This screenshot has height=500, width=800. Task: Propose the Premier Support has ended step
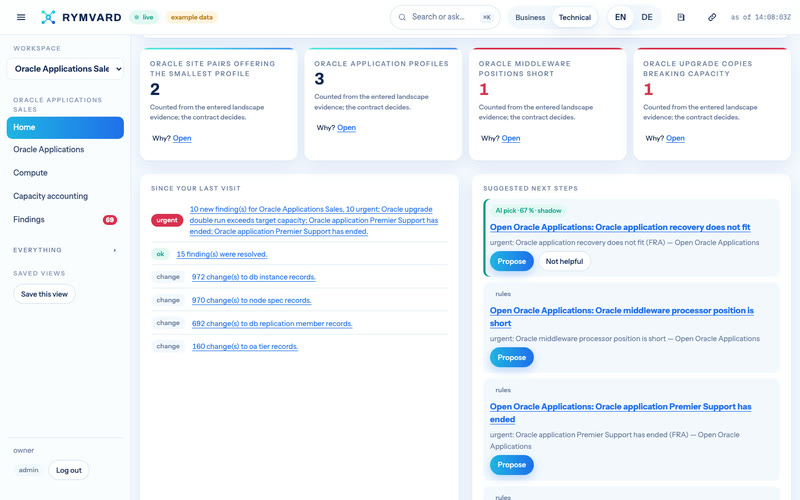click(x=512, y=465)
